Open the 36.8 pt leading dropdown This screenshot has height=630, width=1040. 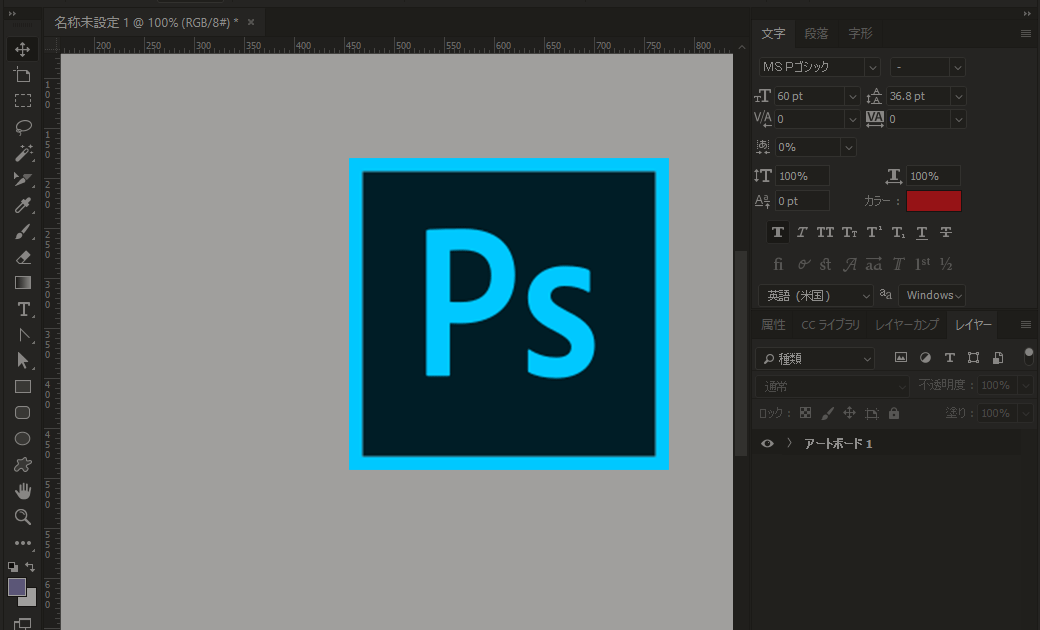pyautogui.click(x=958, y=96)
